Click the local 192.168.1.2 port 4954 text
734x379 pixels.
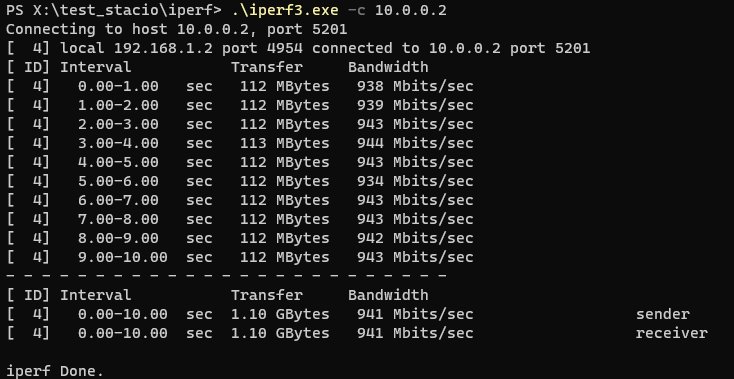coord(182,48)
